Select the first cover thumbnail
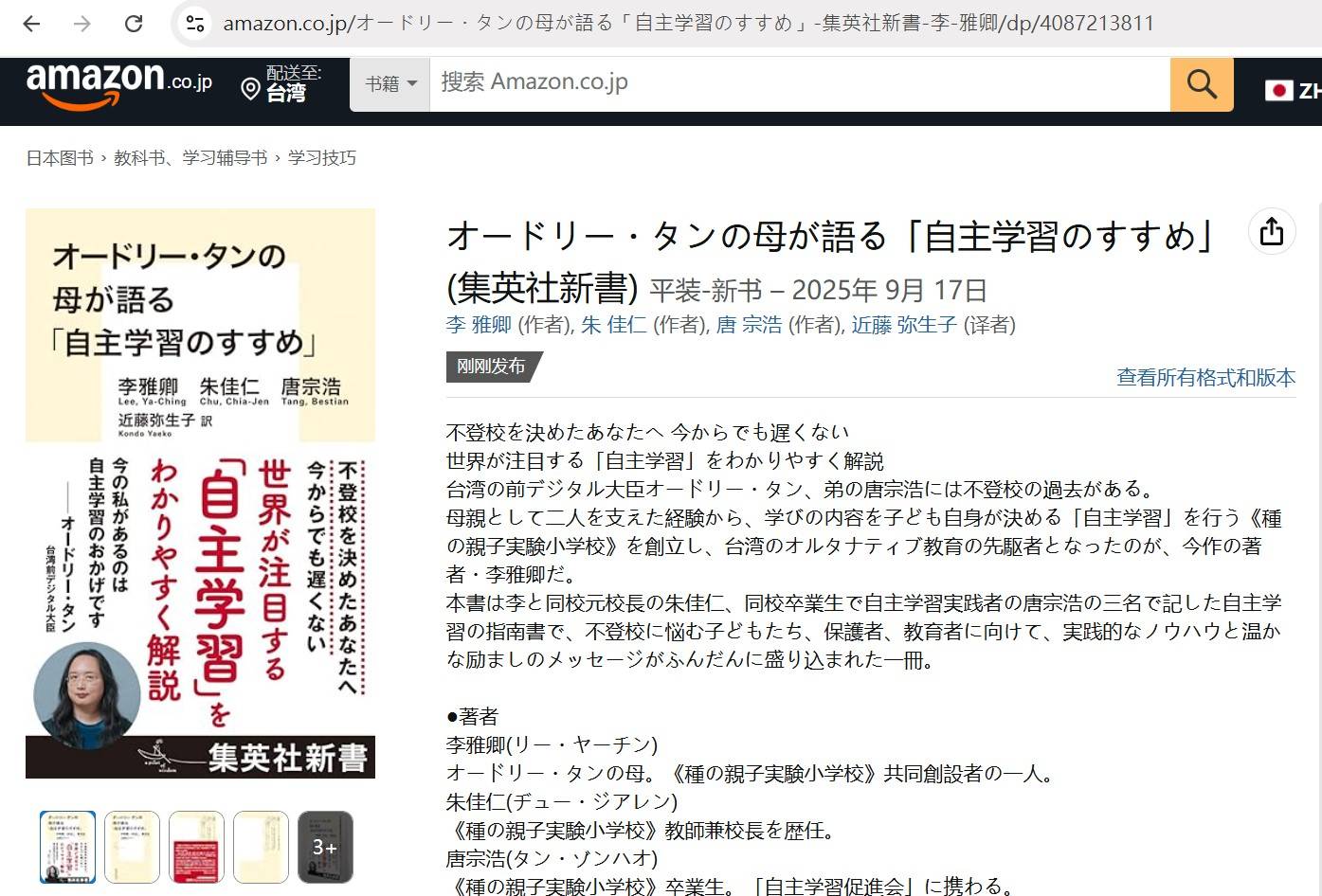 point(67,847)
